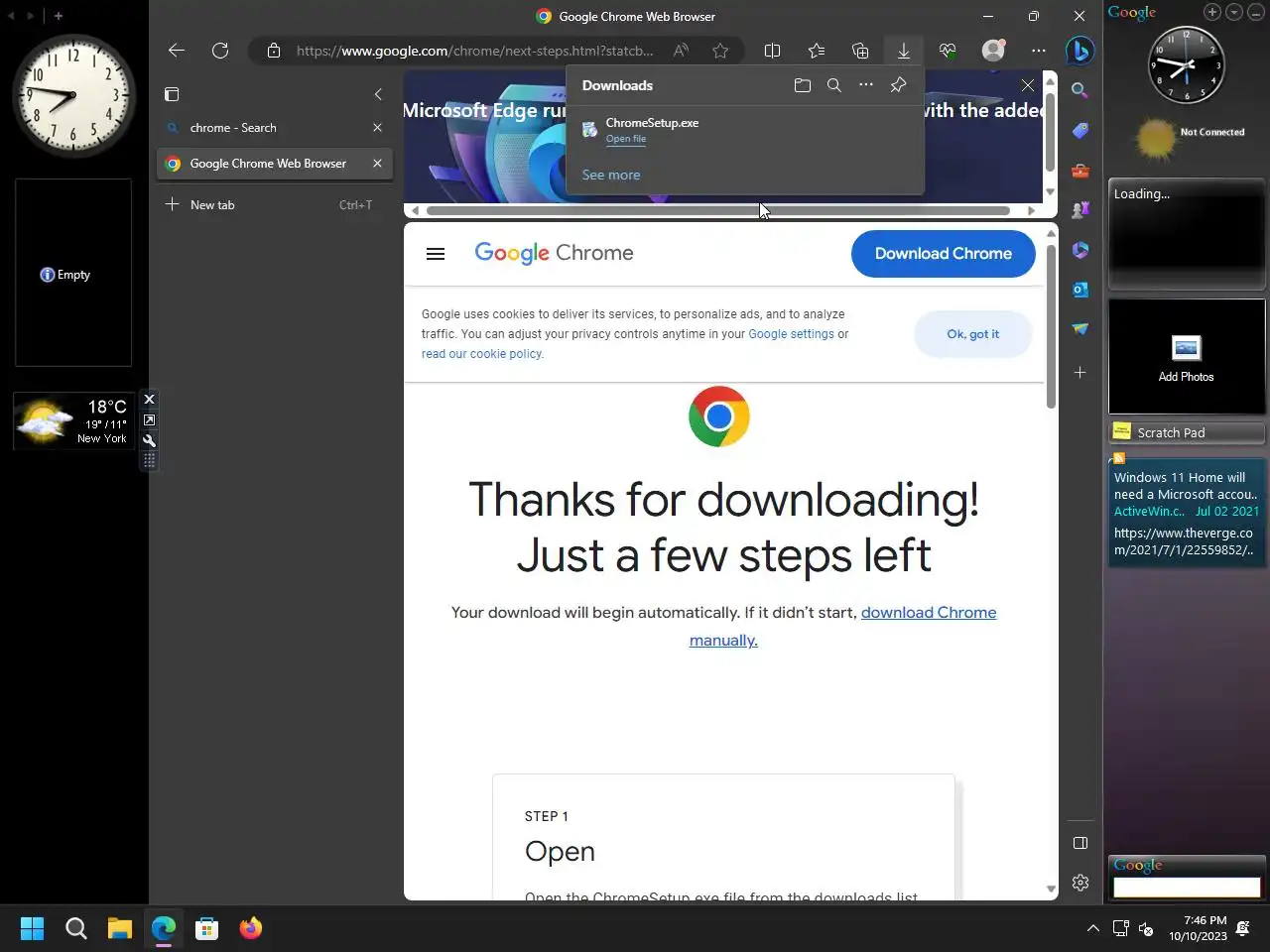Open Windows 11 Home news headline

point(1186,486)
